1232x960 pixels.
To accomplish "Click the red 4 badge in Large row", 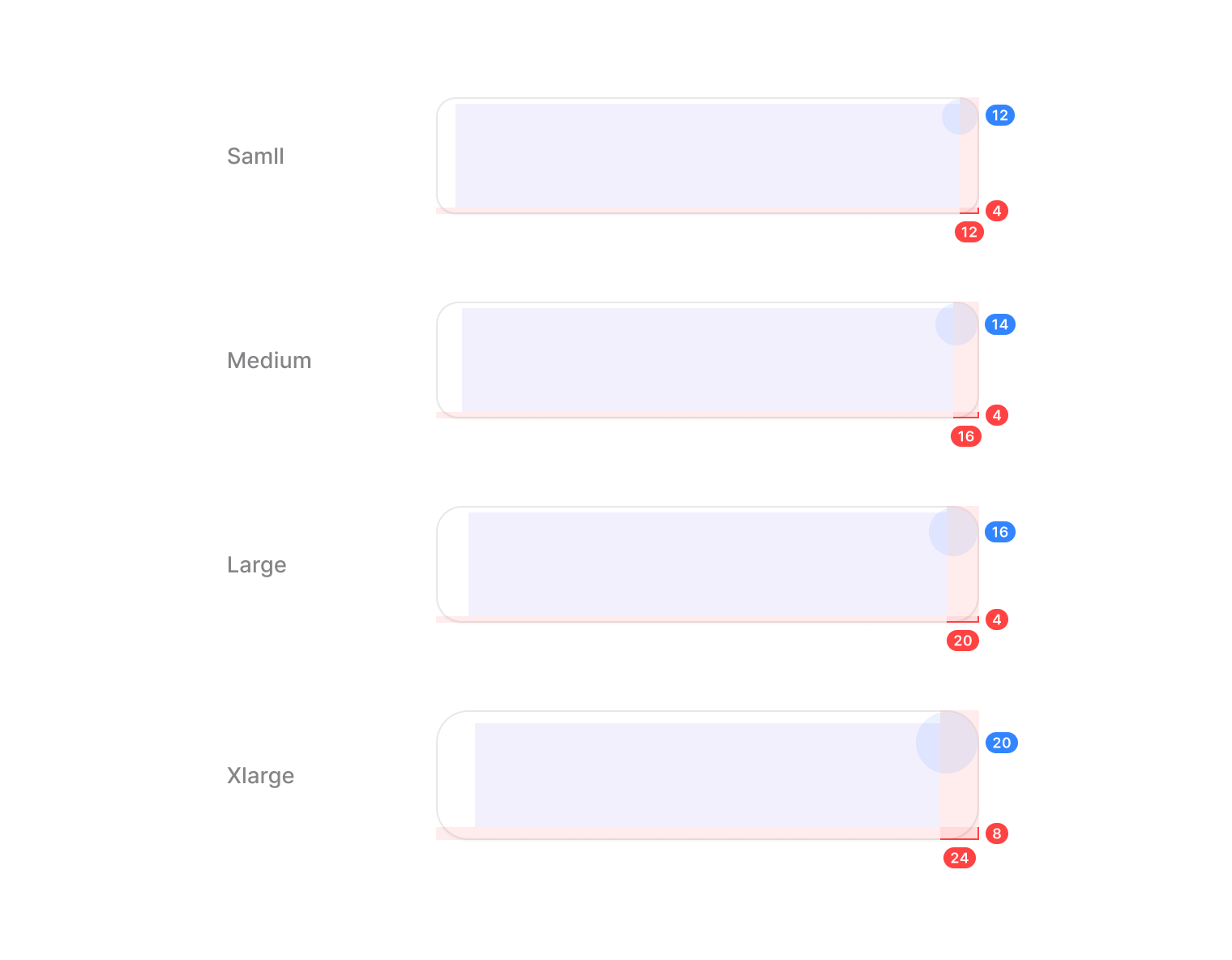I will pos(997,619).
